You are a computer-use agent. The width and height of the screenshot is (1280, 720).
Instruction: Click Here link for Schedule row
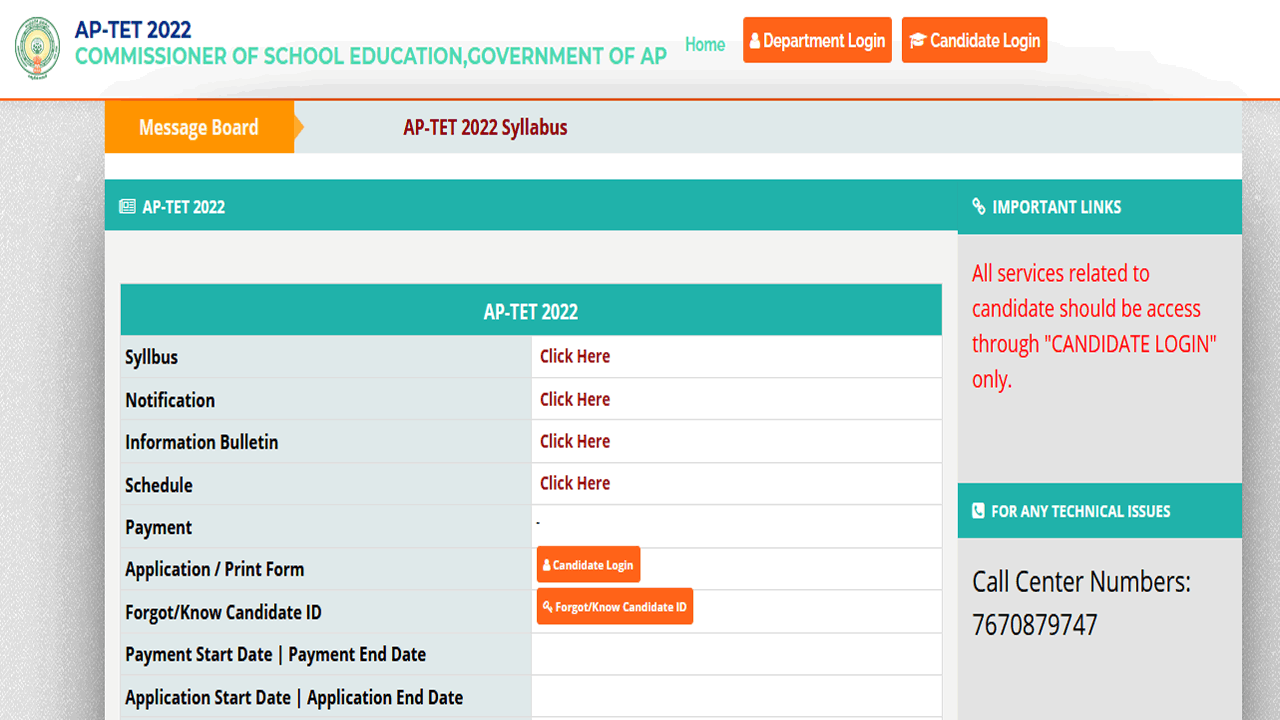[575, 483]
